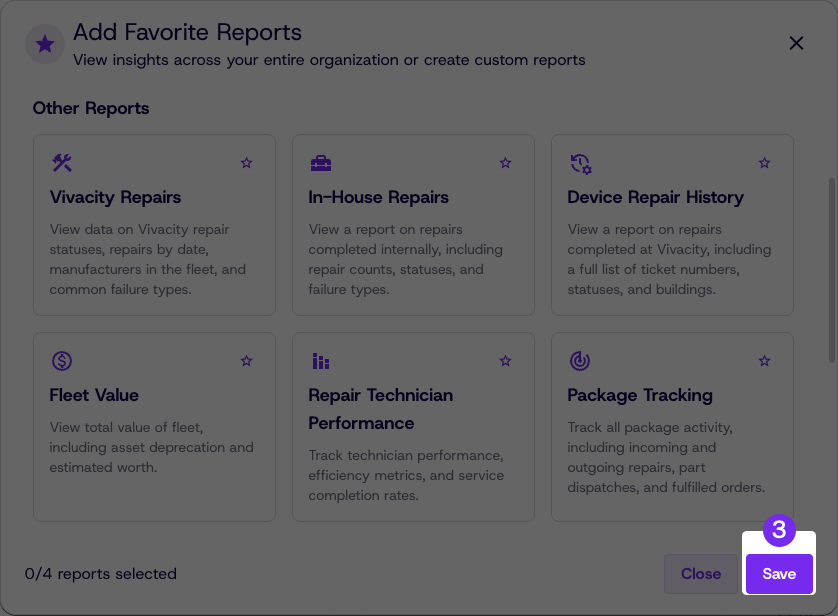This screenshot has width=838, height=616.
Task: Click the dialog's vertical scrollbar
Action: coord(832,271)
